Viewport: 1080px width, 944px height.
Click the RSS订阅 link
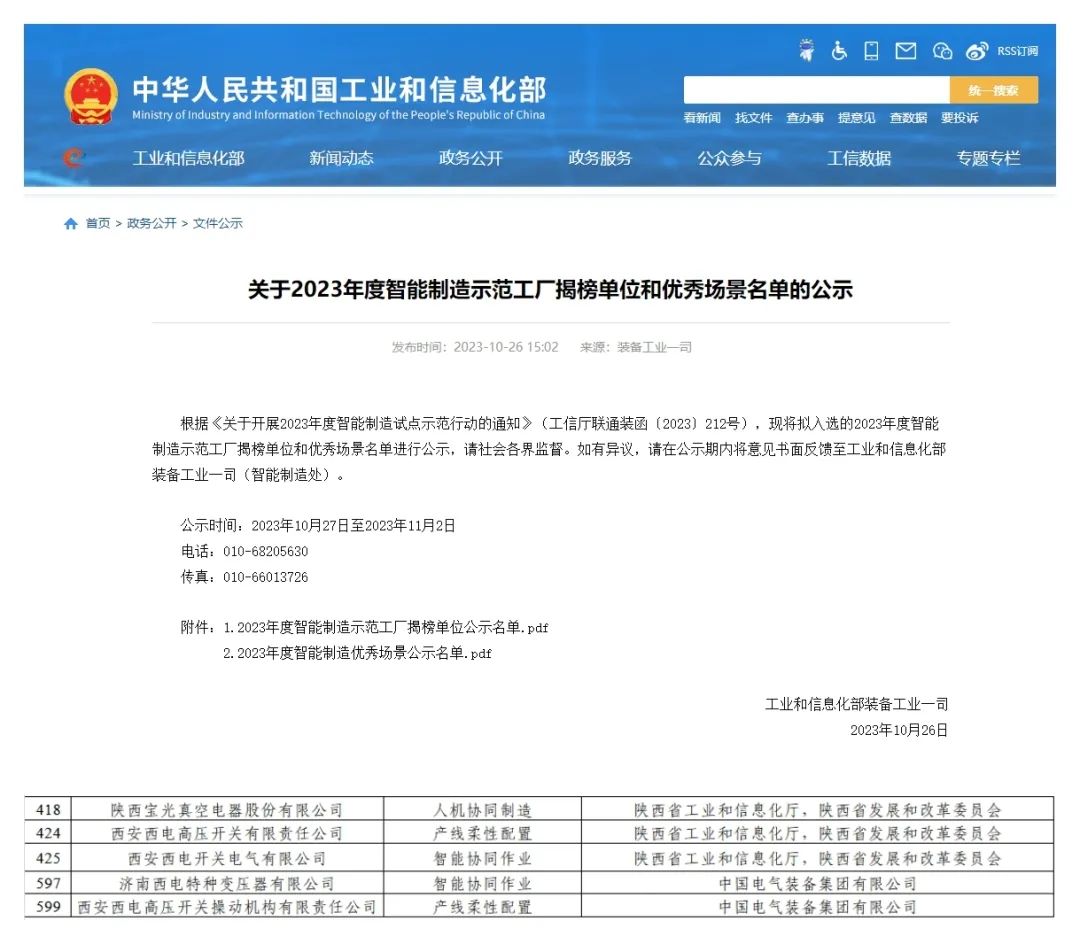click(x=1017, y=51)
